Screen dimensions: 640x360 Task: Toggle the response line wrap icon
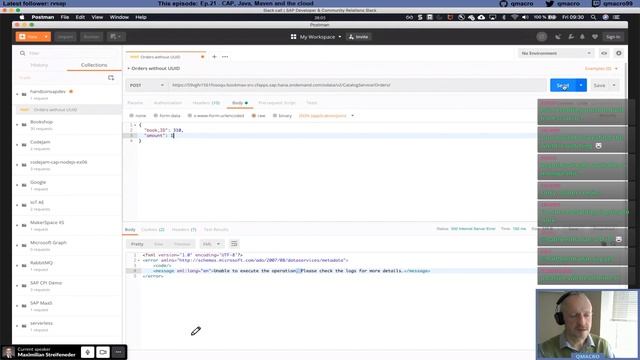tap(234, 244)
